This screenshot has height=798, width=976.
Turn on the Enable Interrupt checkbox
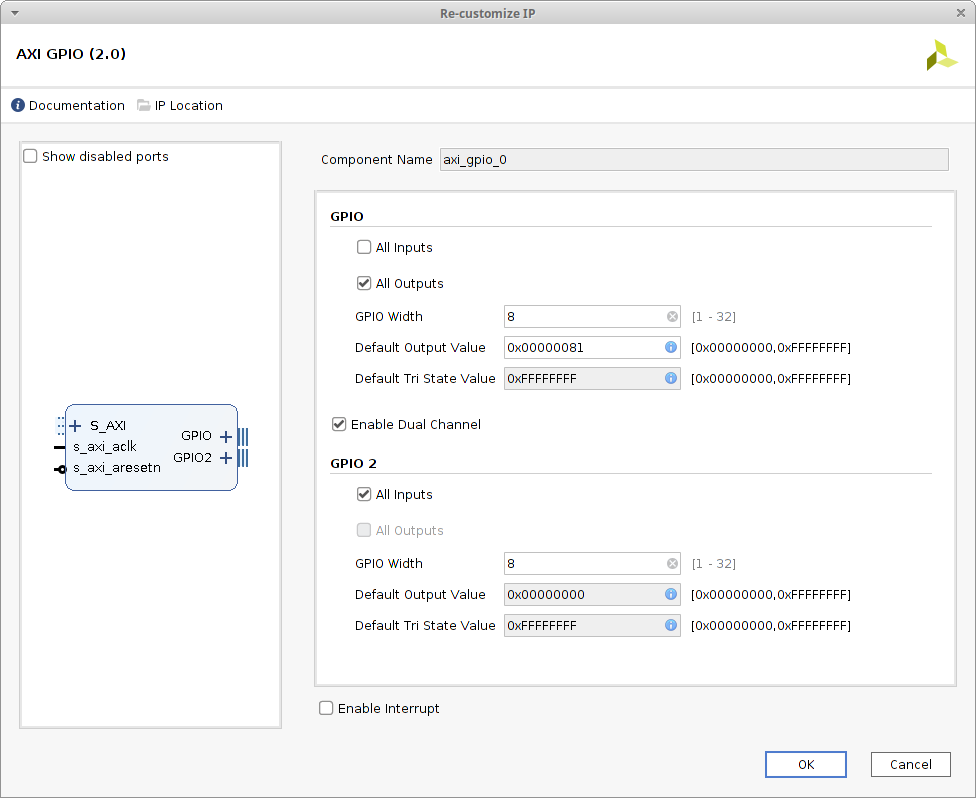(326, 709)
